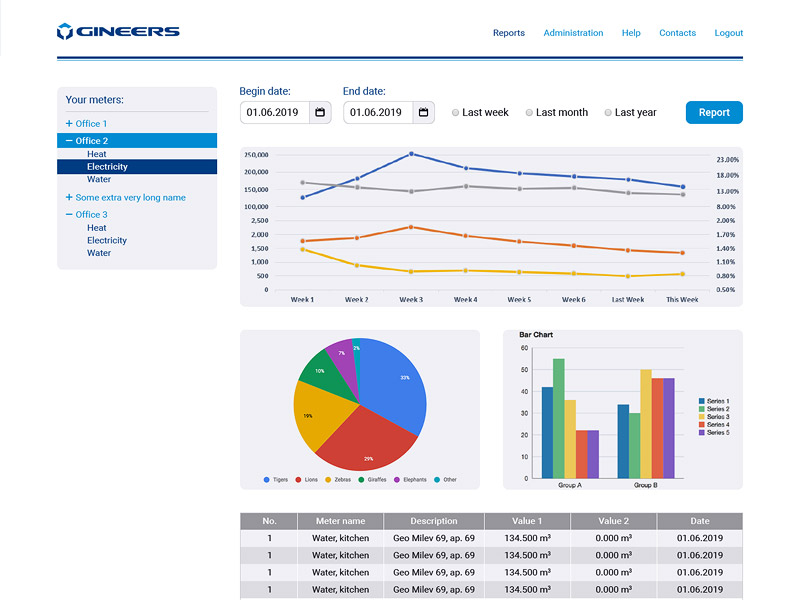The width and height of the screenshot is (800, 600).
Task: Select the Last year radio button
Action: coord(608,113)
